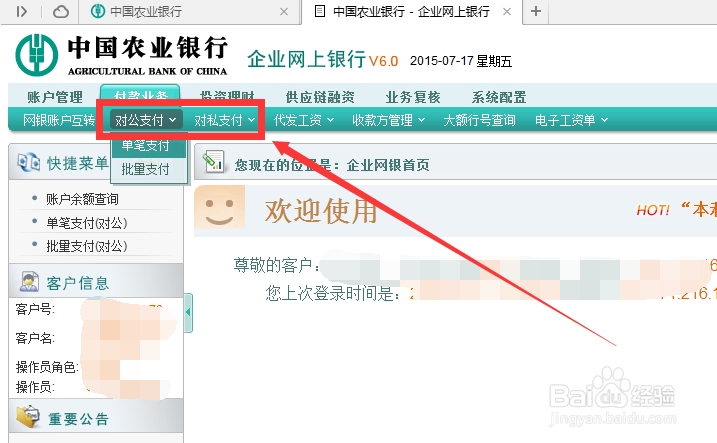Click the 客户信息 panel icon
Image resolution: width=717 pixels, height=443 pixels.
[x=29, y=282]
